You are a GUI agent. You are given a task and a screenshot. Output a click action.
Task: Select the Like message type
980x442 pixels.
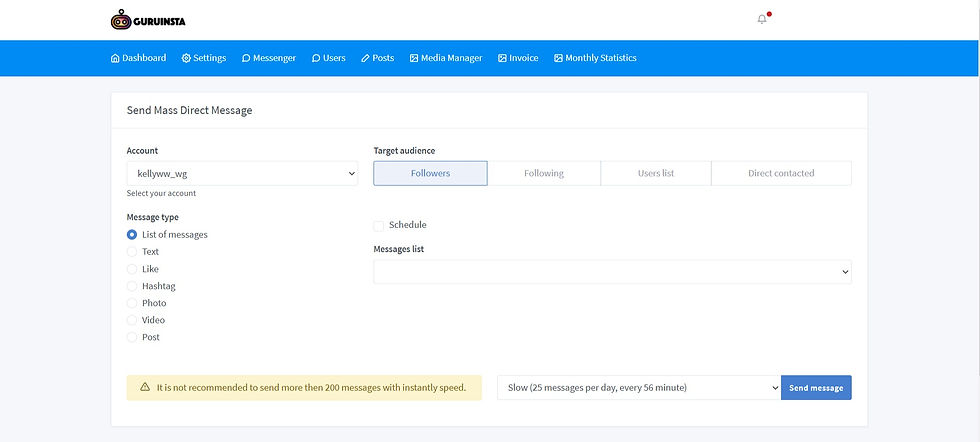[132, 269]
